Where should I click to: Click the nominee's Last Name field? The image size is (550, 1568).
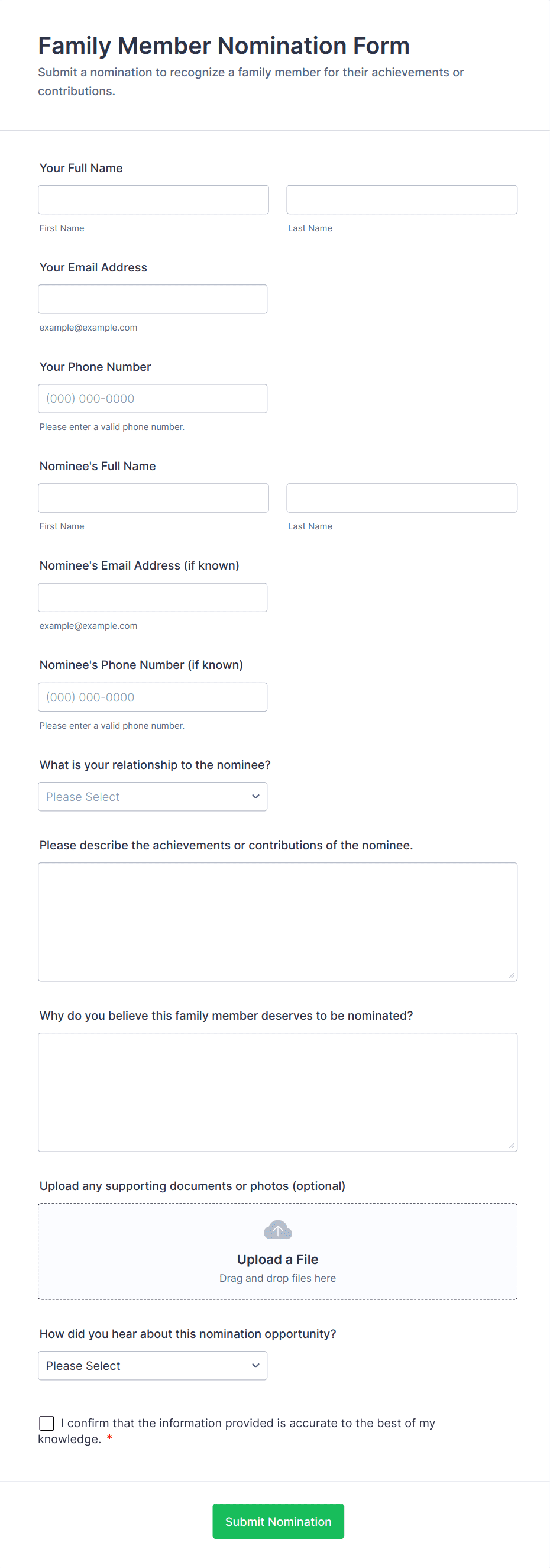[402, 498]
